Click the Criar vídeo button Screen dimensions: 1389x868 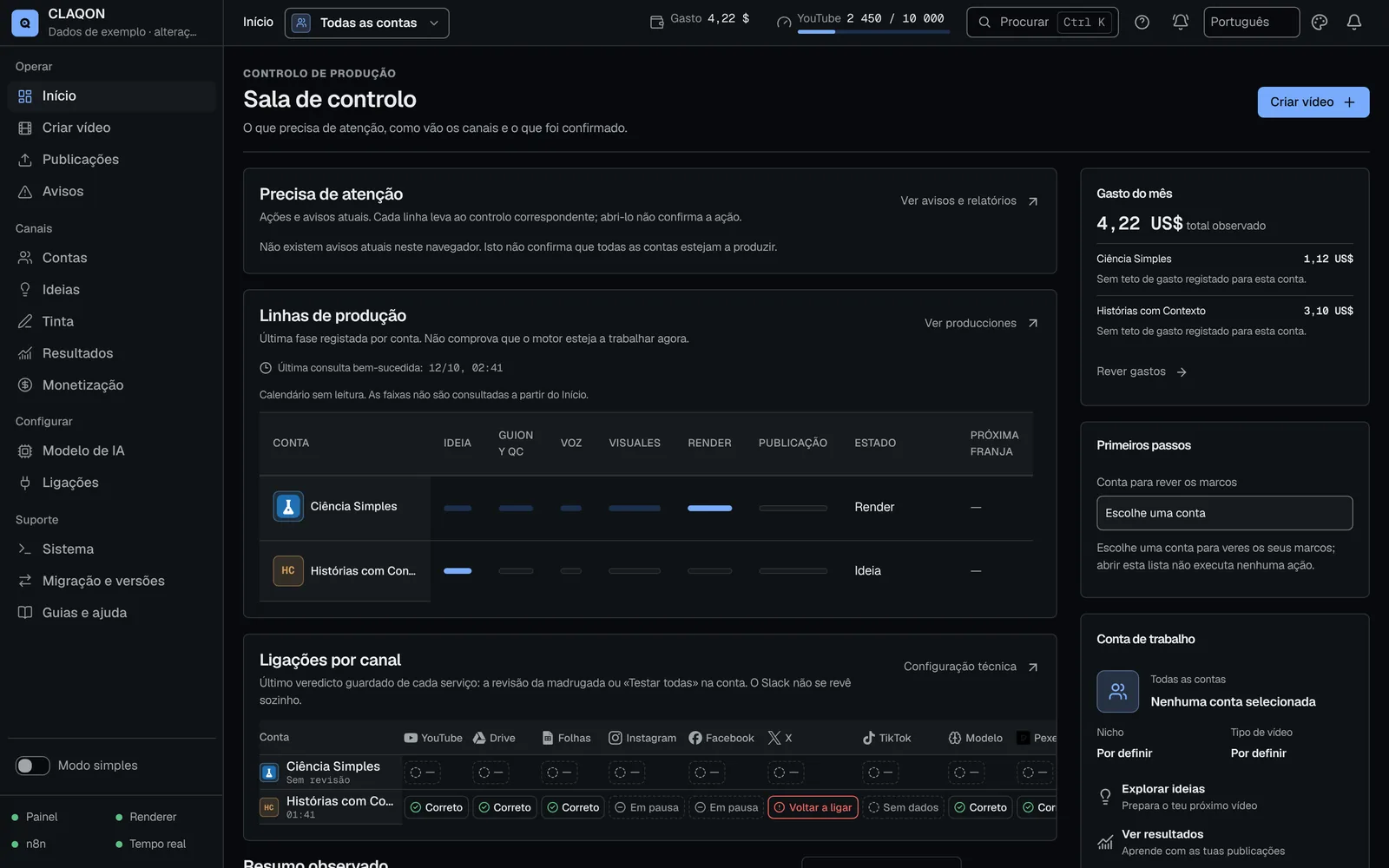pos(1313,102)
